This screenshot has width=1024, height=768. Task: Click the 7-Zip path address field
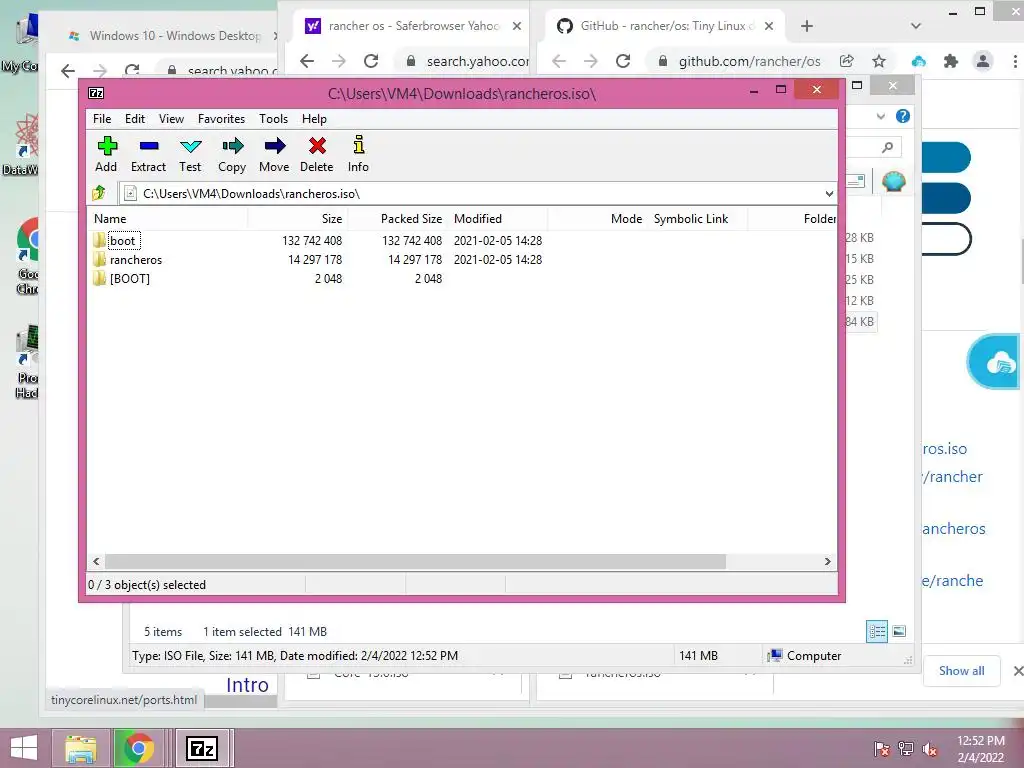[478, 193]
